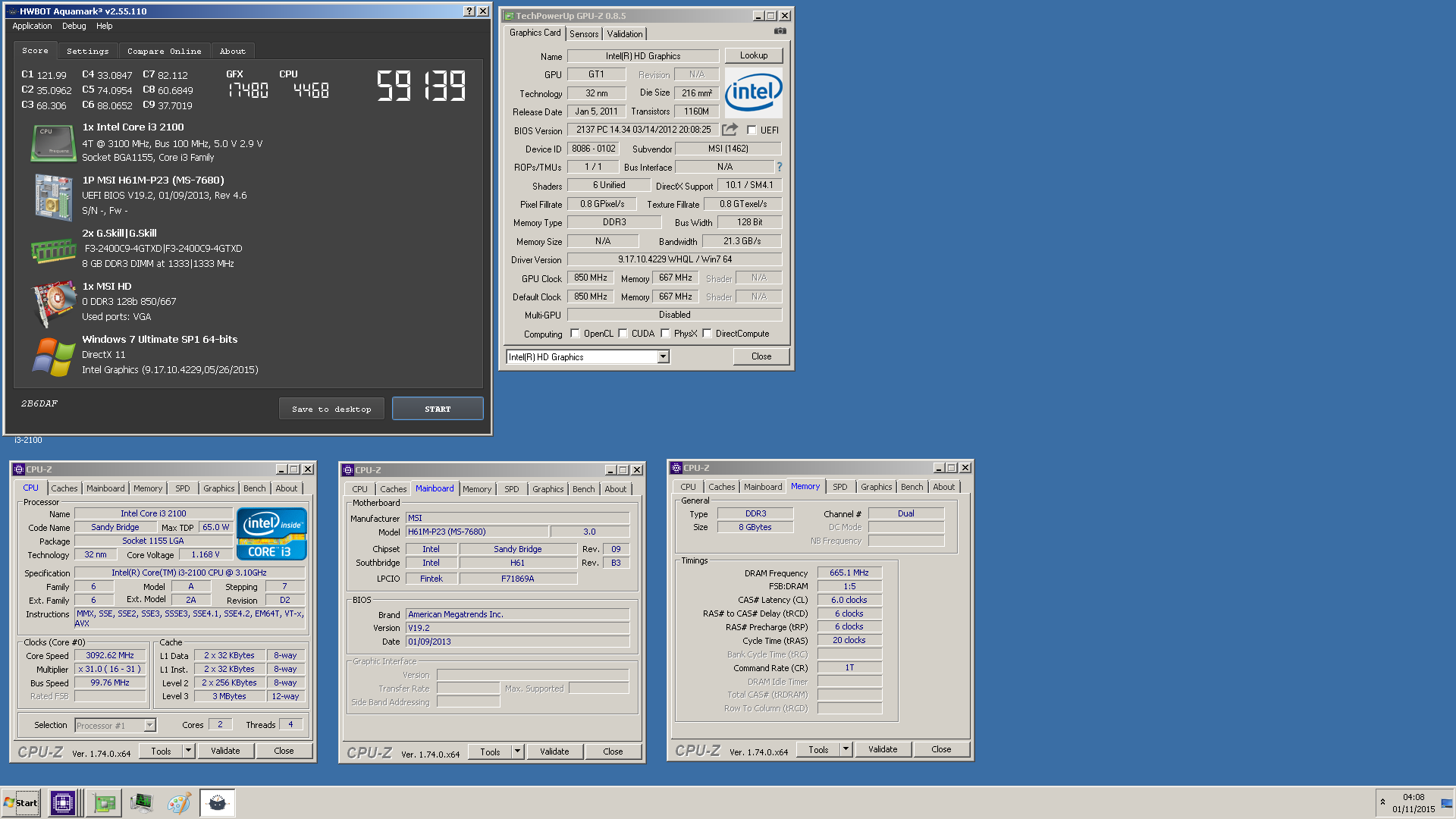Screen dimensions: 1456x819
Task: Click the total score 59 139 in Aquamark
Action: click(422, 86)
